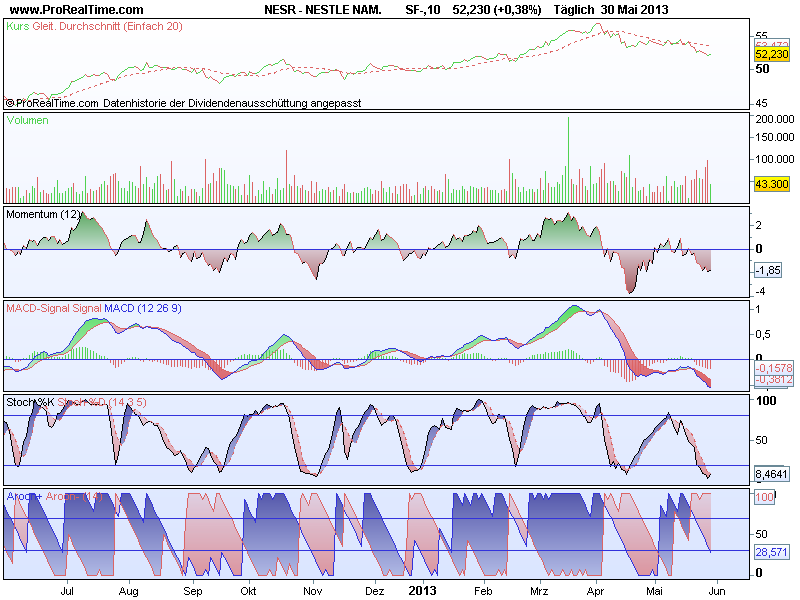Screen dimensions: 800x600
Task: Click the 0,5 MACD axis label
Action: (x=763, y=334)
